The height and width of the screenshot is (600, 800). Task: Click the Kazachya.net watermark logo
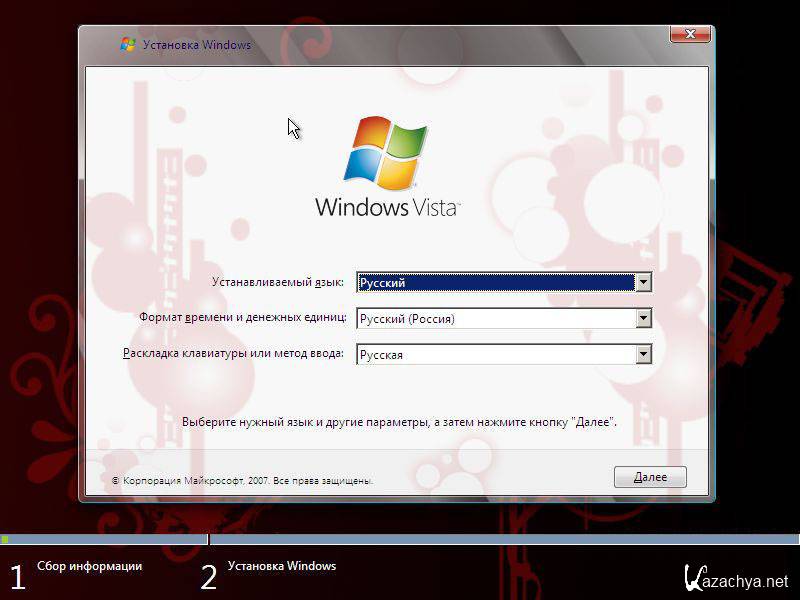pos(736,578)
